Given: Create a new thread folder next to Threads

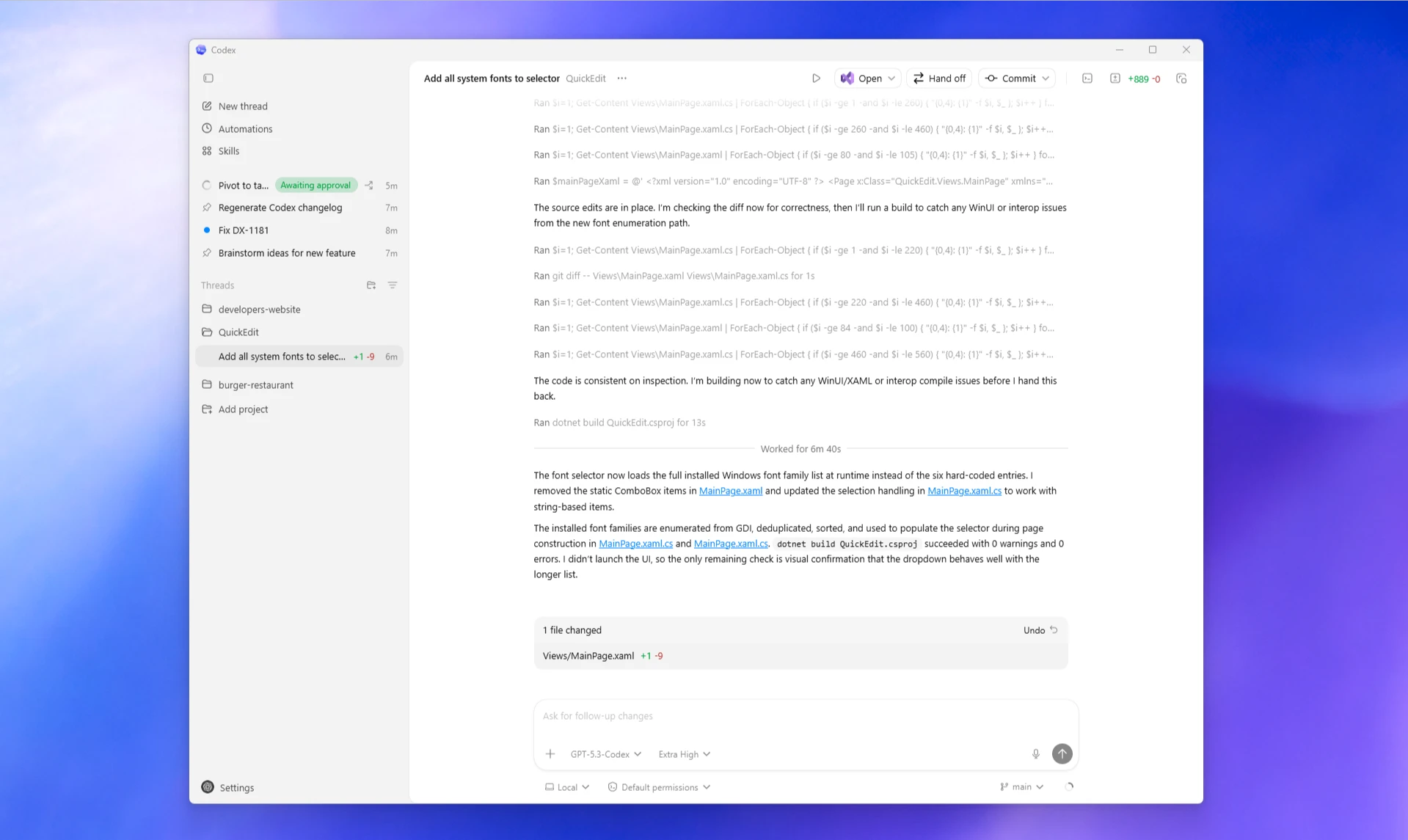Looking at the screenshot, I should 371,285.
